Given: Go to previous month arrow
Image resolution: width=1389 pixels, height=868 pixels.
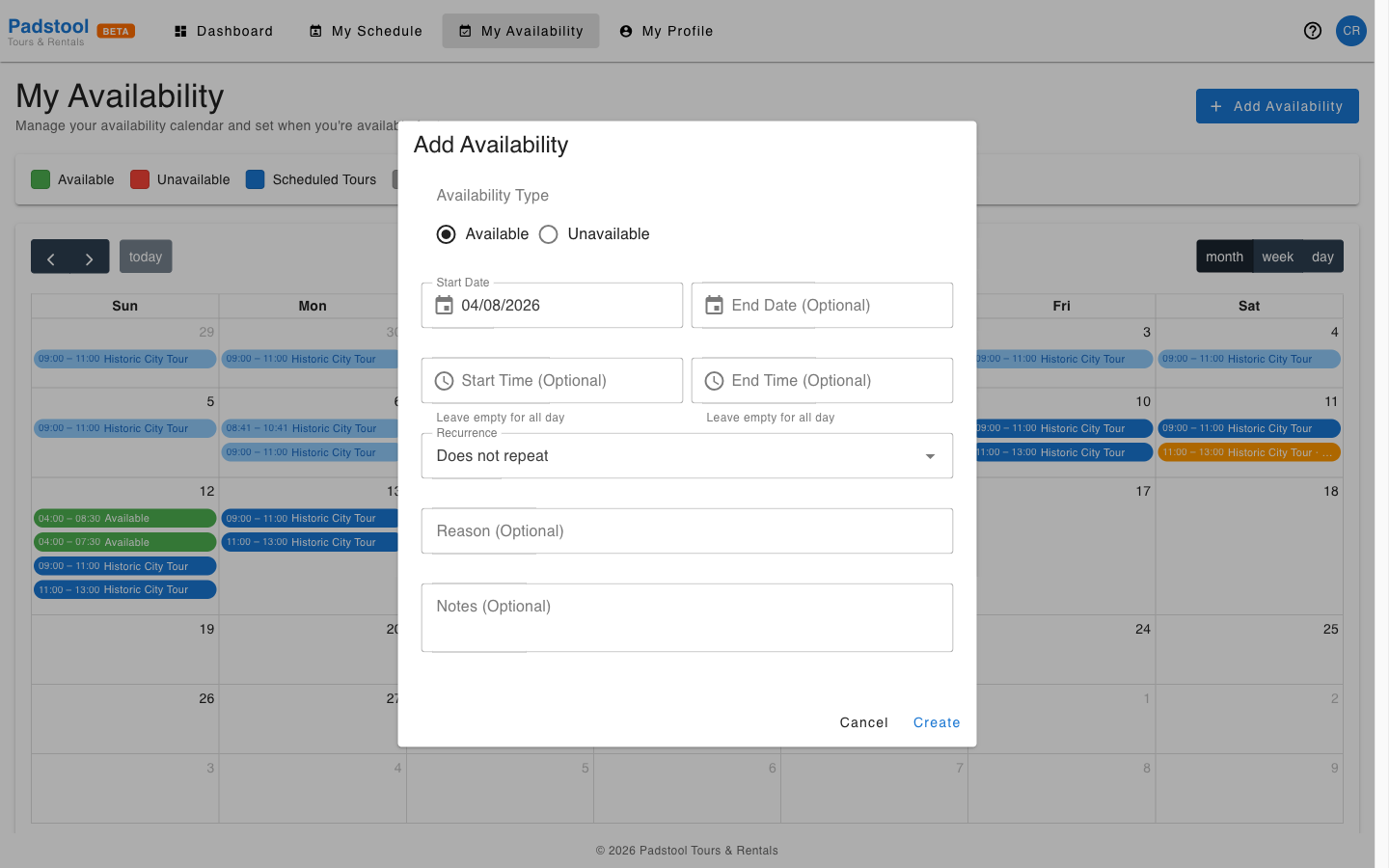Looking at the screenshot, I should point(51,258).
